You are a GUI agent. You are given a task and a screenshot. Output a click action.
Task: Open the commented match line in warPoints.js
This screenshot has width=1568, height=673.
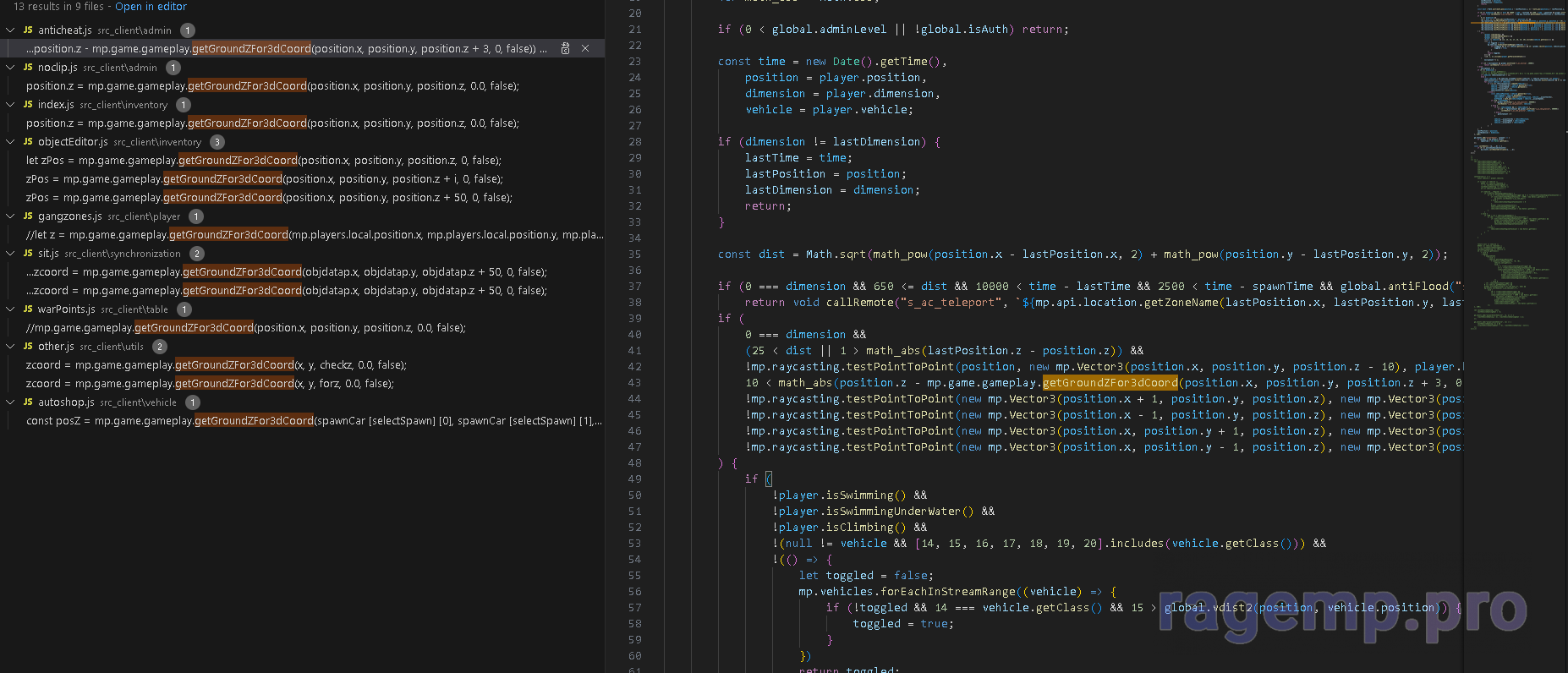tap(246, 327)
